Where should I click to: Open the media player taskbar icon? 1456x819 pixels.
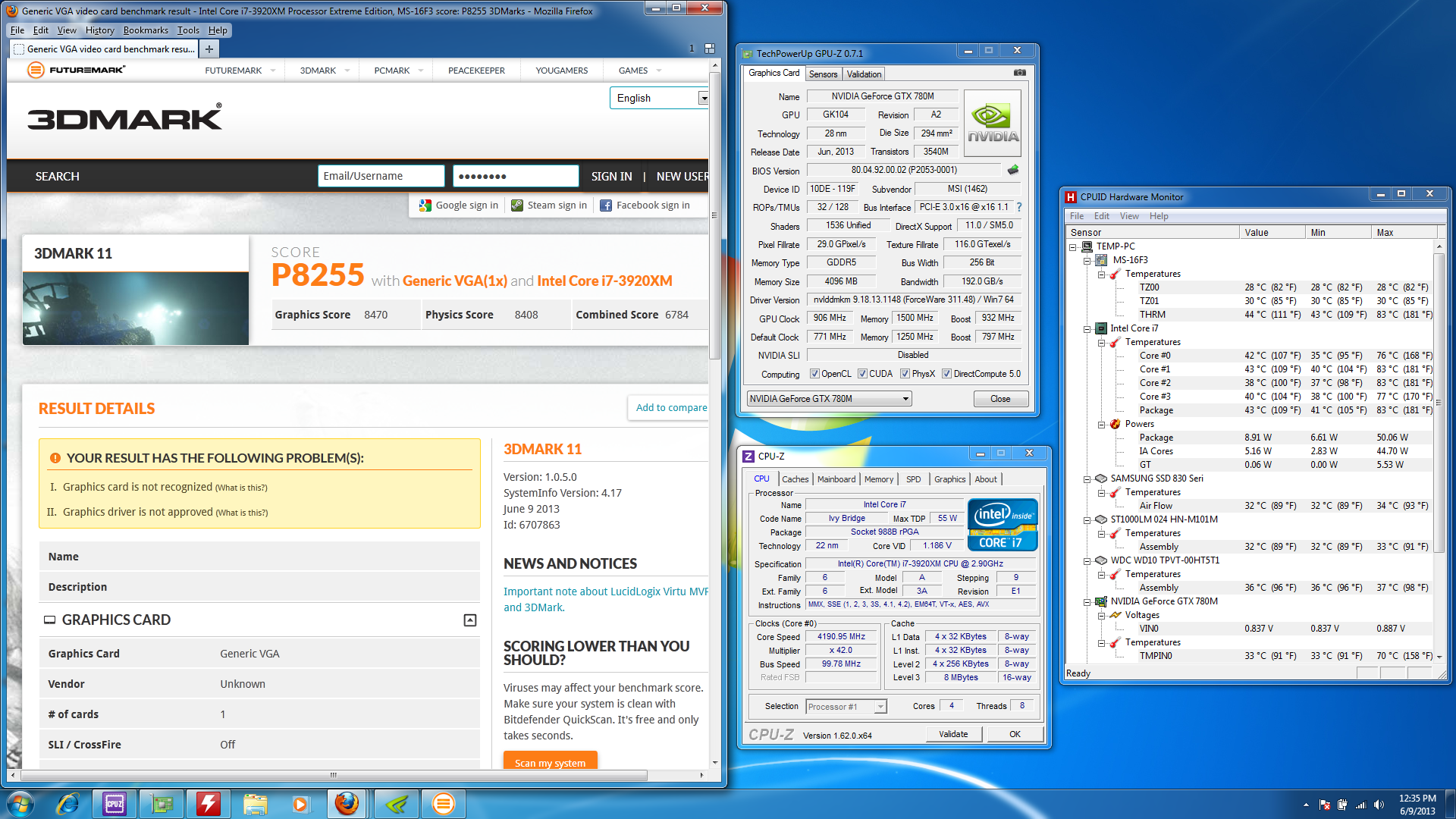click(x=301, y=803)
